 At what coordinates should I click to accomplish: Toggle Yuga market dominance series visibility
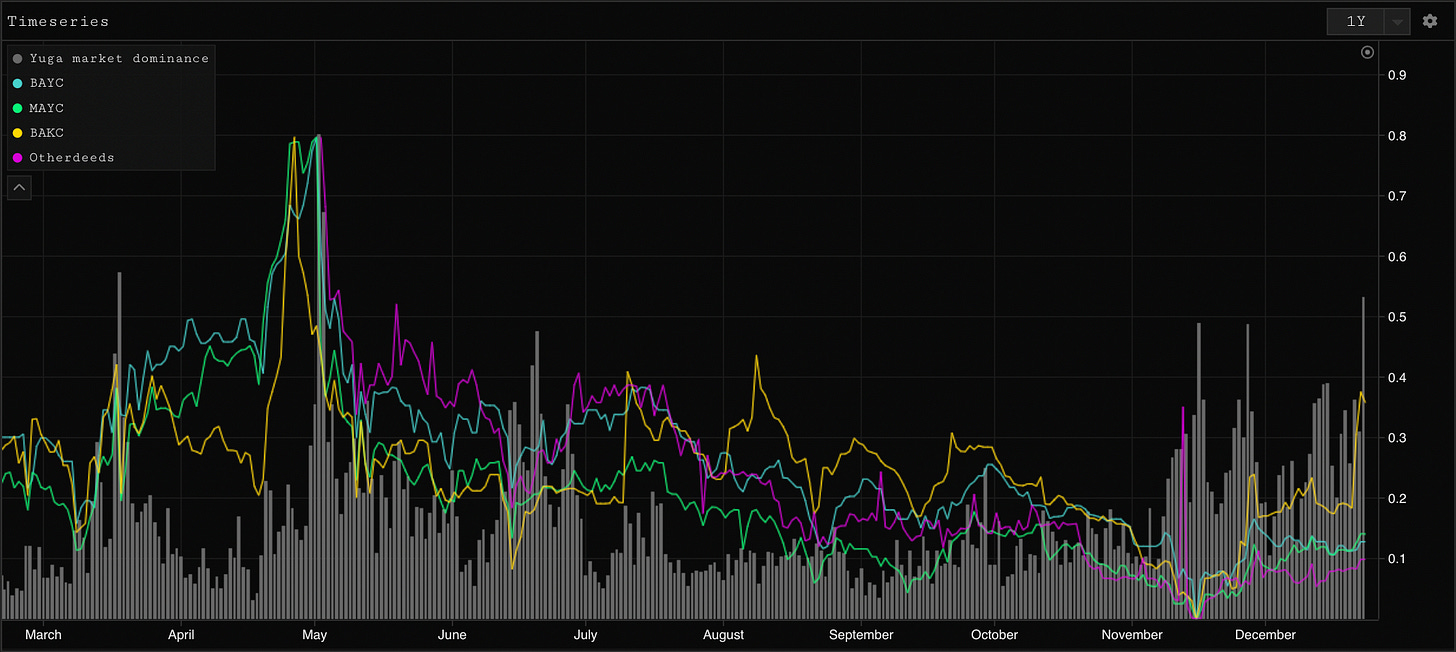click(110, 58)
